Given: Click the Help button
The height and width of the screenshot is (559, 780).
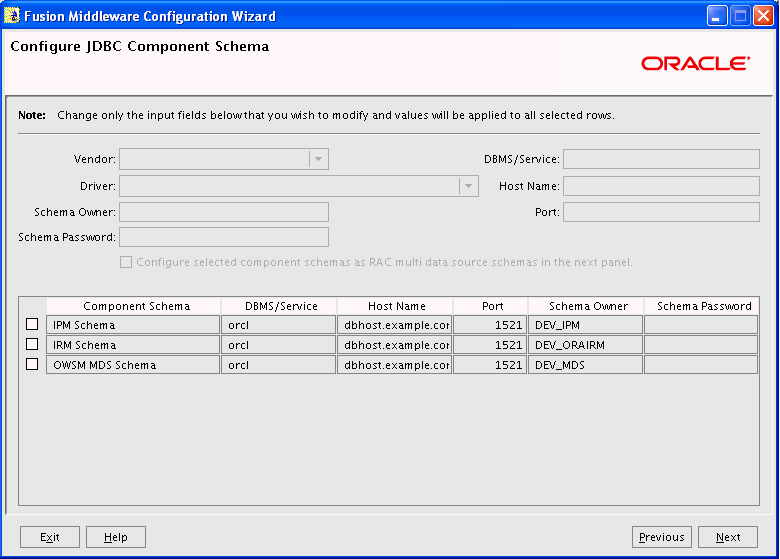Looking at the screenshot, I should click(x=116, y=537).
